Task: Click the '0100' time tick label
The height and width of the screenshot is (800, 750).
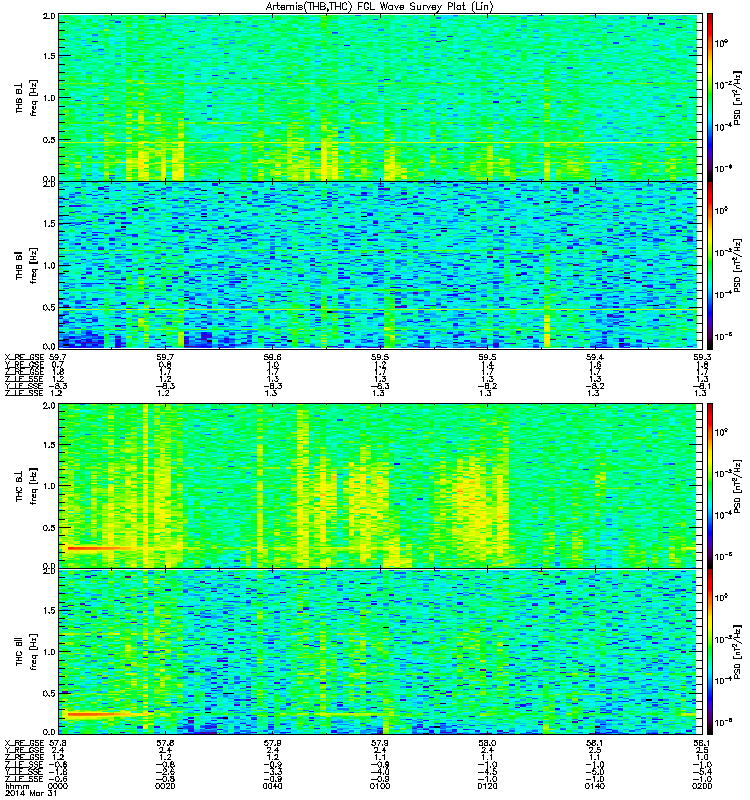Action: pos(380,786)
